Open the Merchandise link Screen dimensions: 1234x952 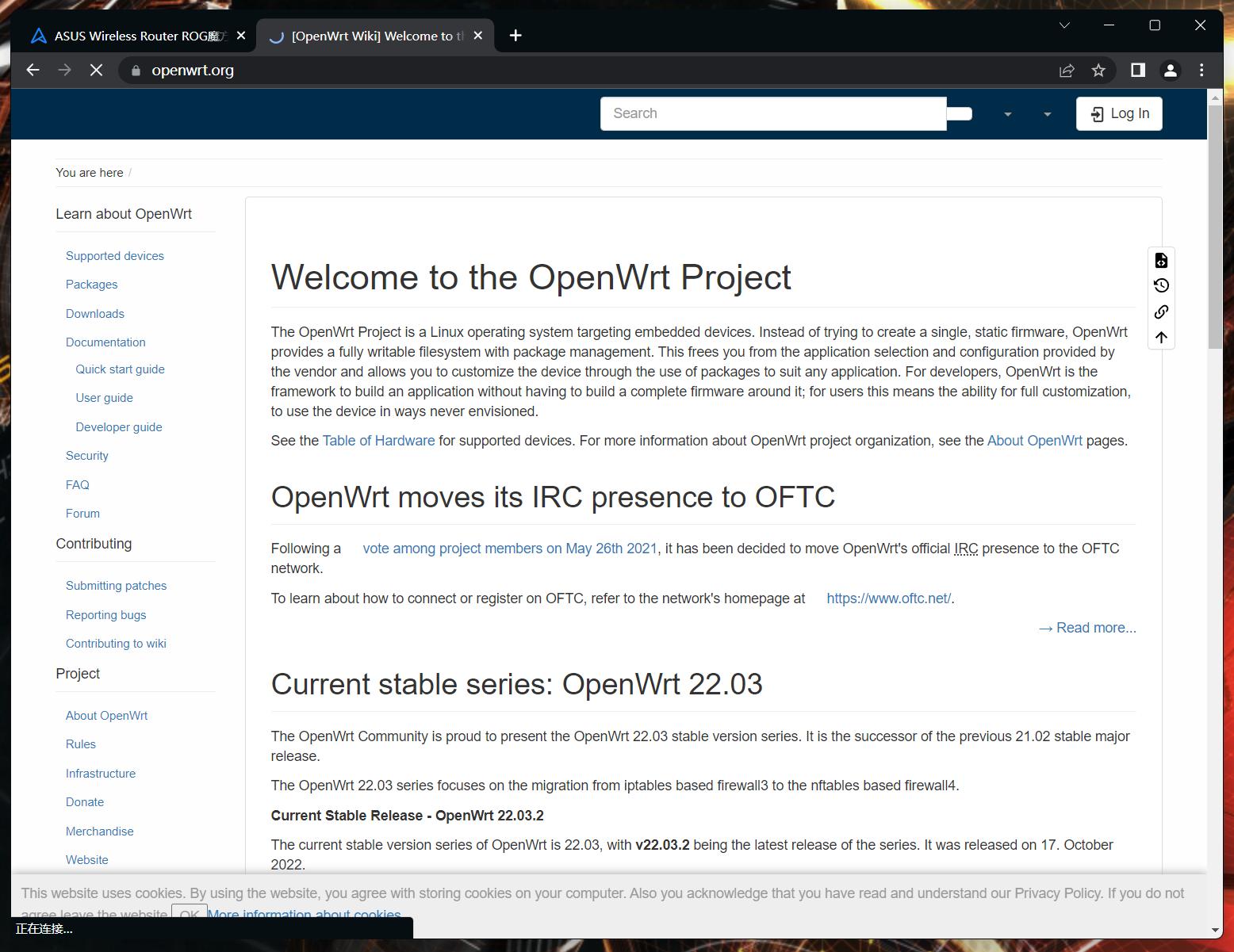click(x=100, y=832)
